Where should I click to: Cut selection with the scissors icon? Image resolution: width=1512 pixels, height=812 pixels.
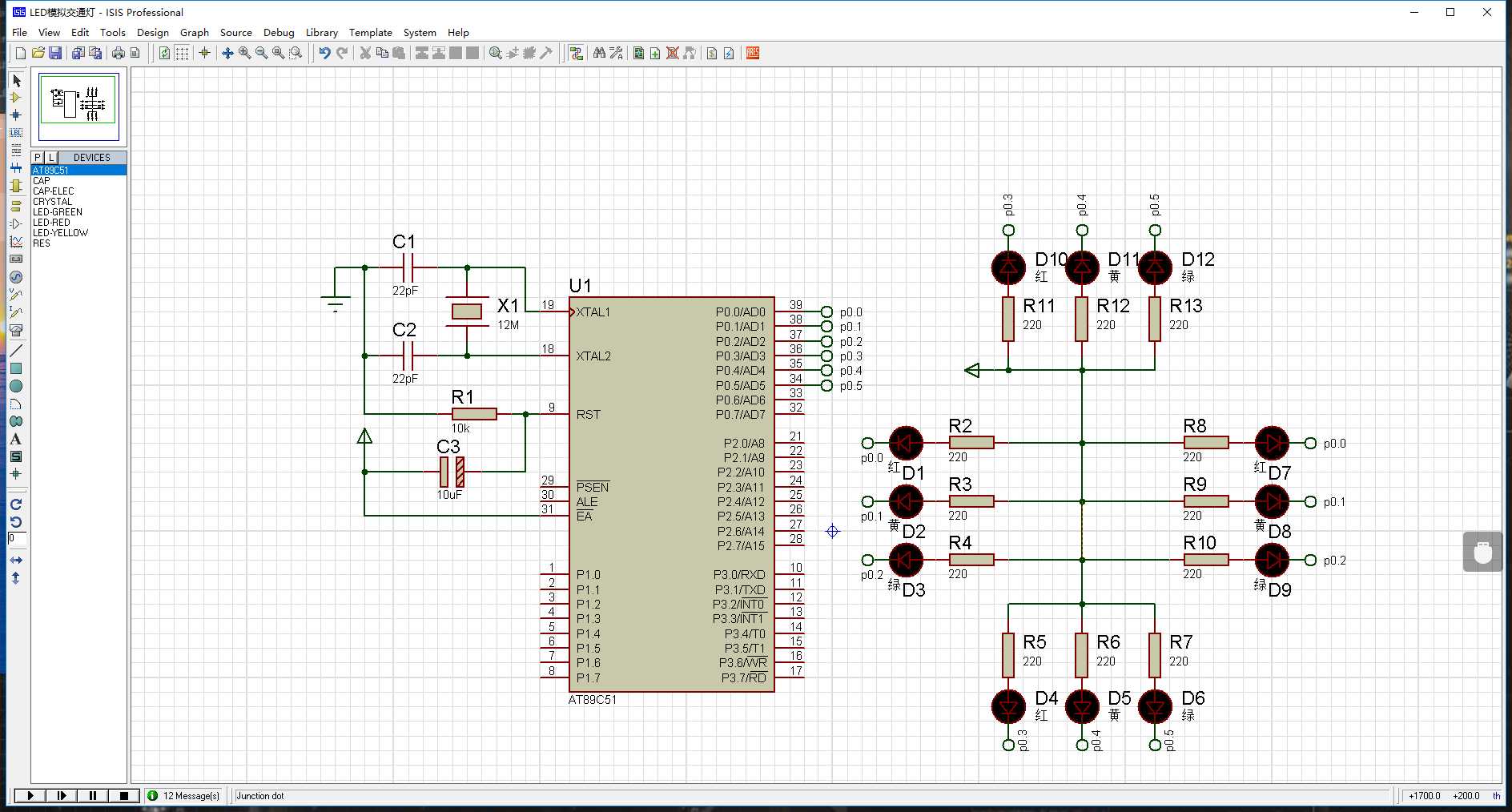pos(365,53)
